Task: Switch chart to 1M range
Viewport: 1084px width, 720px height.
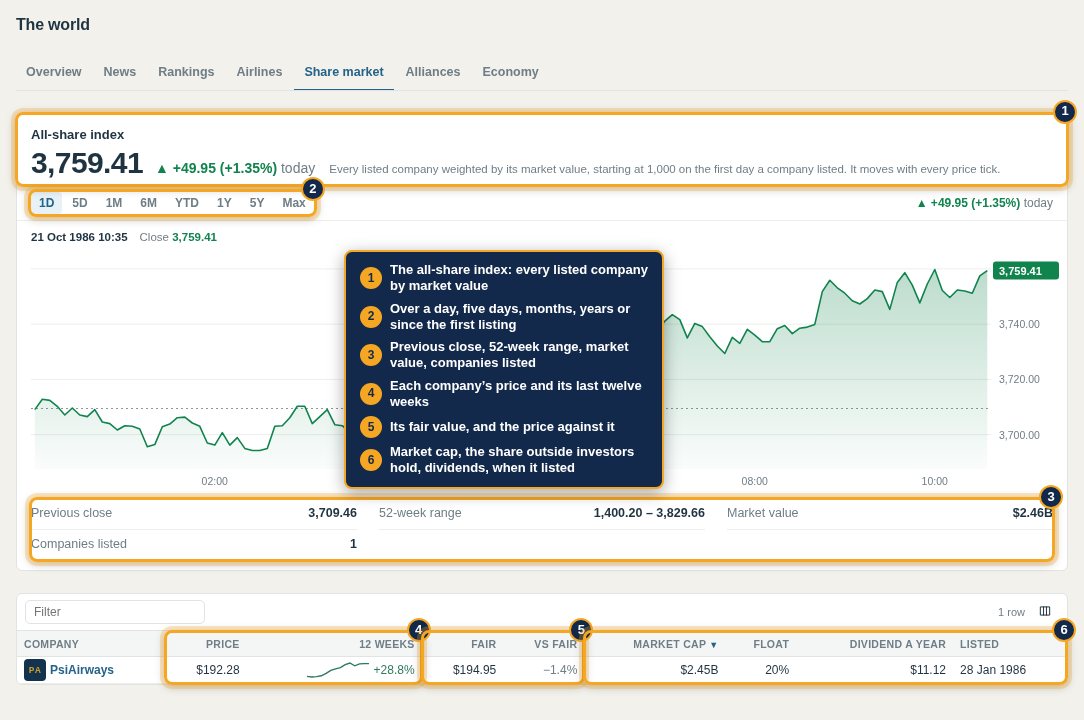Action: click(x=113, y=203)
